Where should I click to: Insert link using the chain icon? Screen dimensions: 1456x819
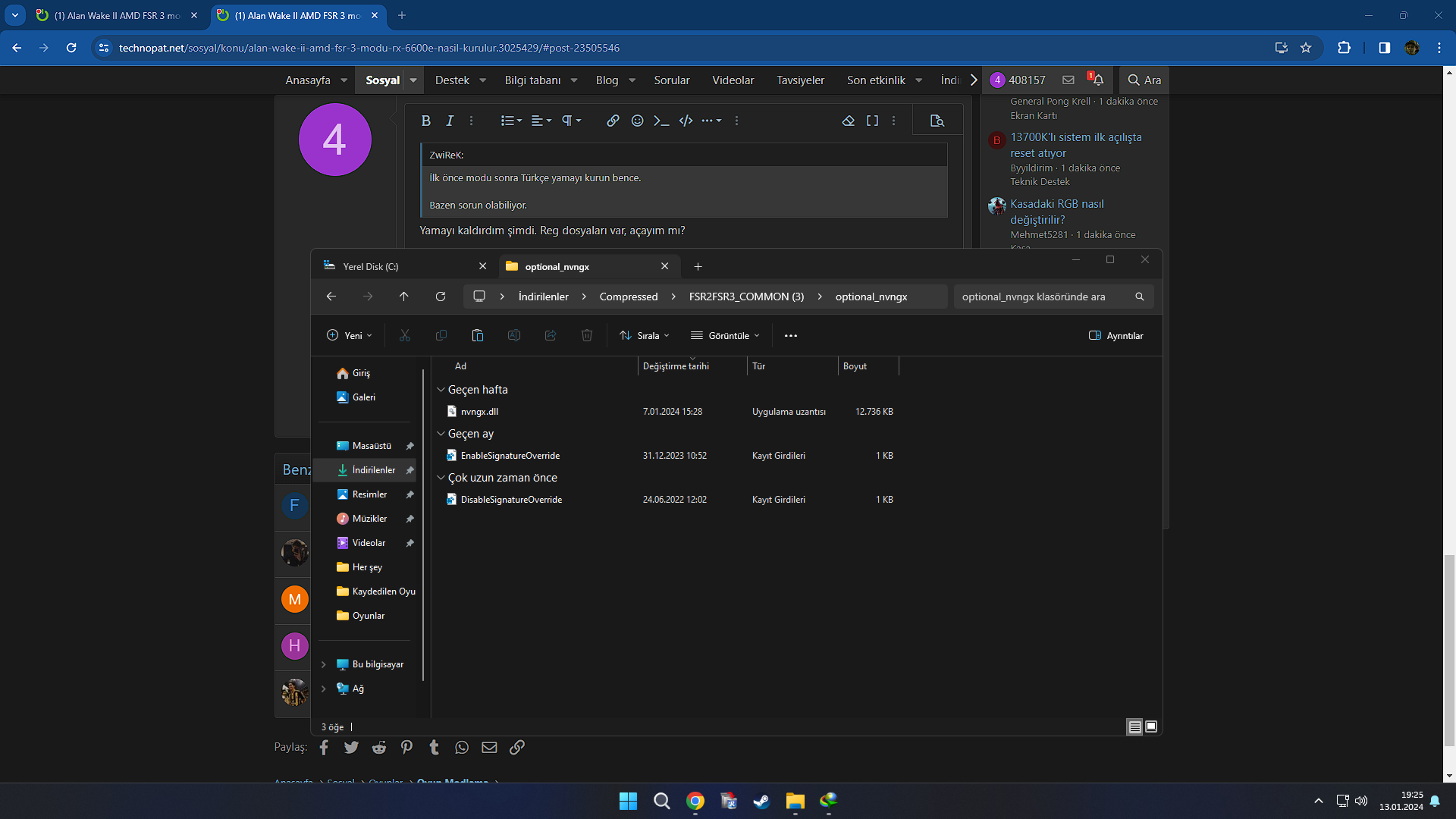(613, 121)
